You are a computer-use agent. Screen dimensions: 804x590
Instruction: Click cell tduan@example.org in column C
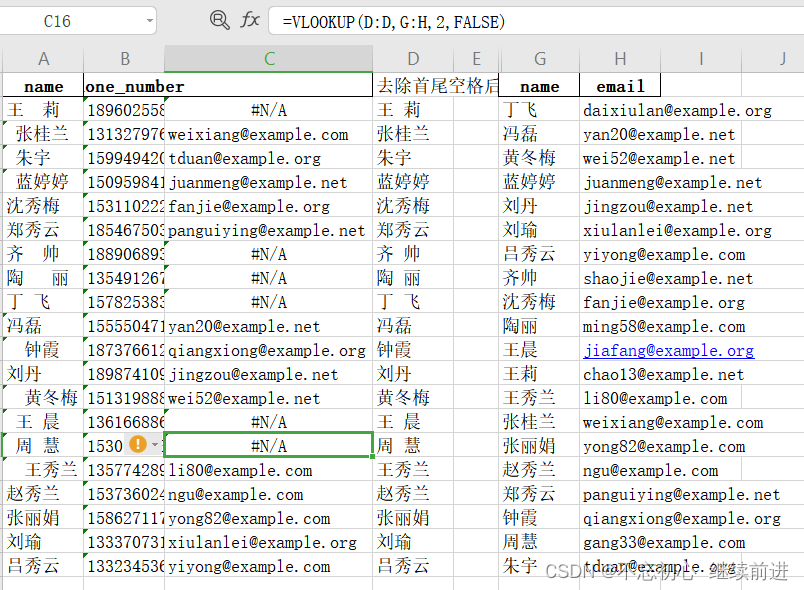pos(269,158)
